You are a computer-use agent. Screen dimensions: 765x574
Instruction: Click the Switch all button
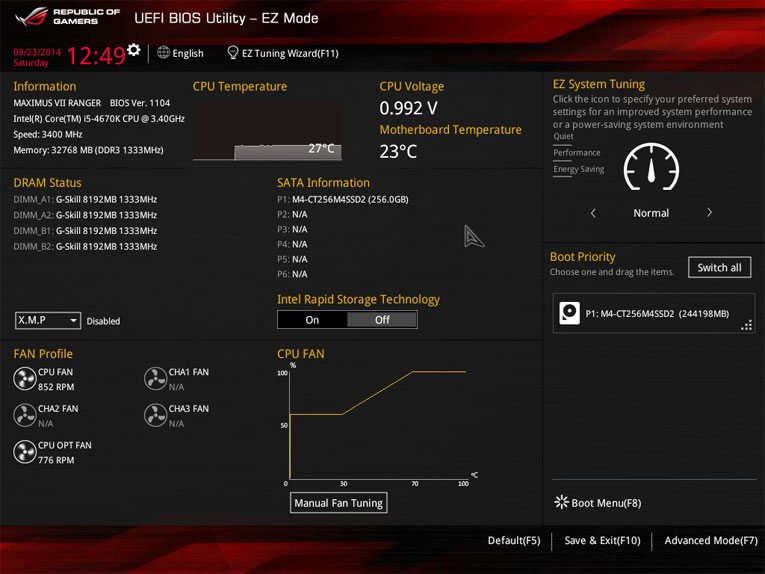coord(719,267)
